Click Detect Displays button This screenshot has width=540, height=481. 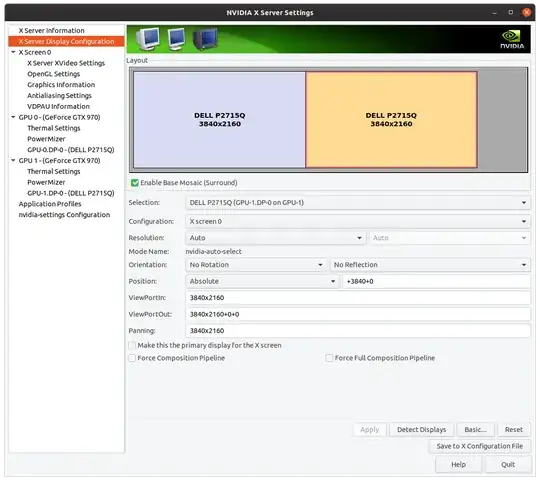pyautogui.click(x=421, y=429)
